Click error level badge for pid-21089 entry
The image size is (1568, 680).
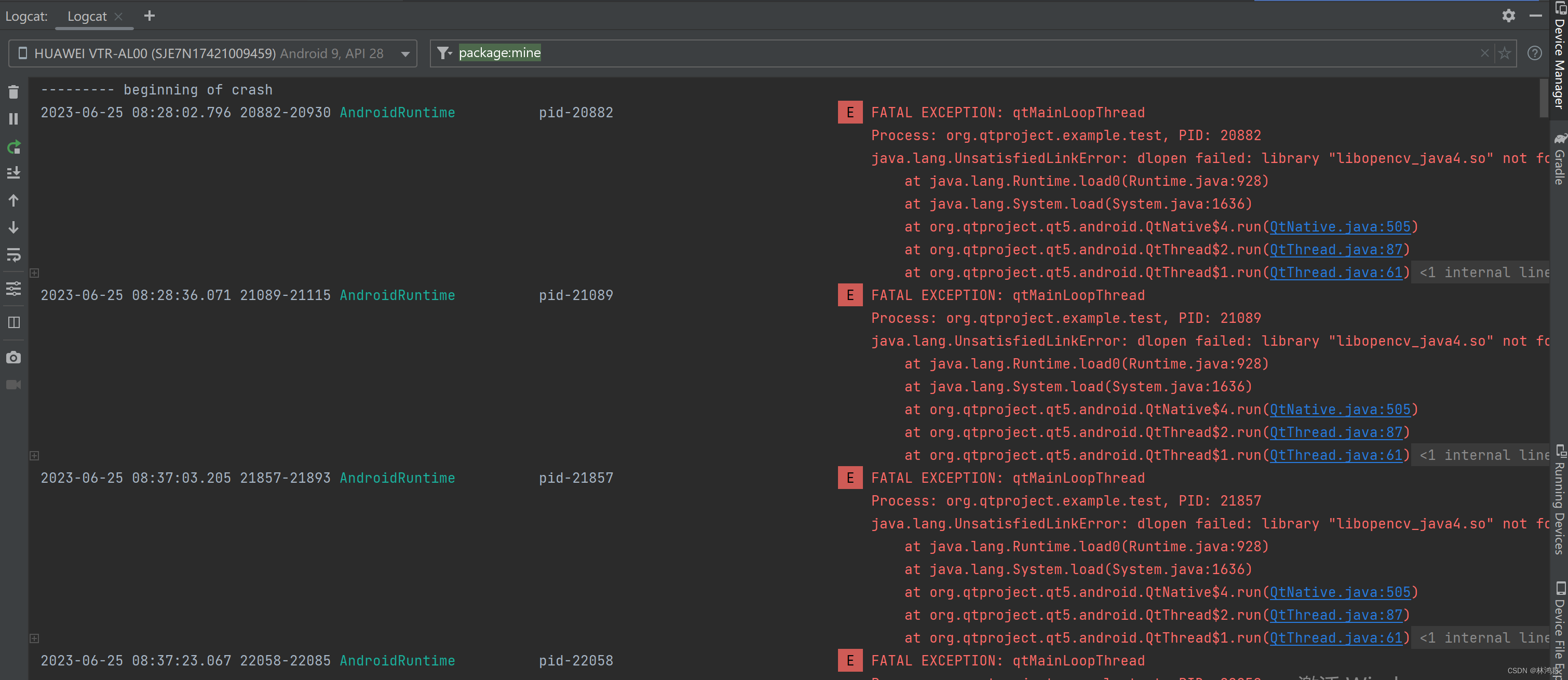click(850, 295)
